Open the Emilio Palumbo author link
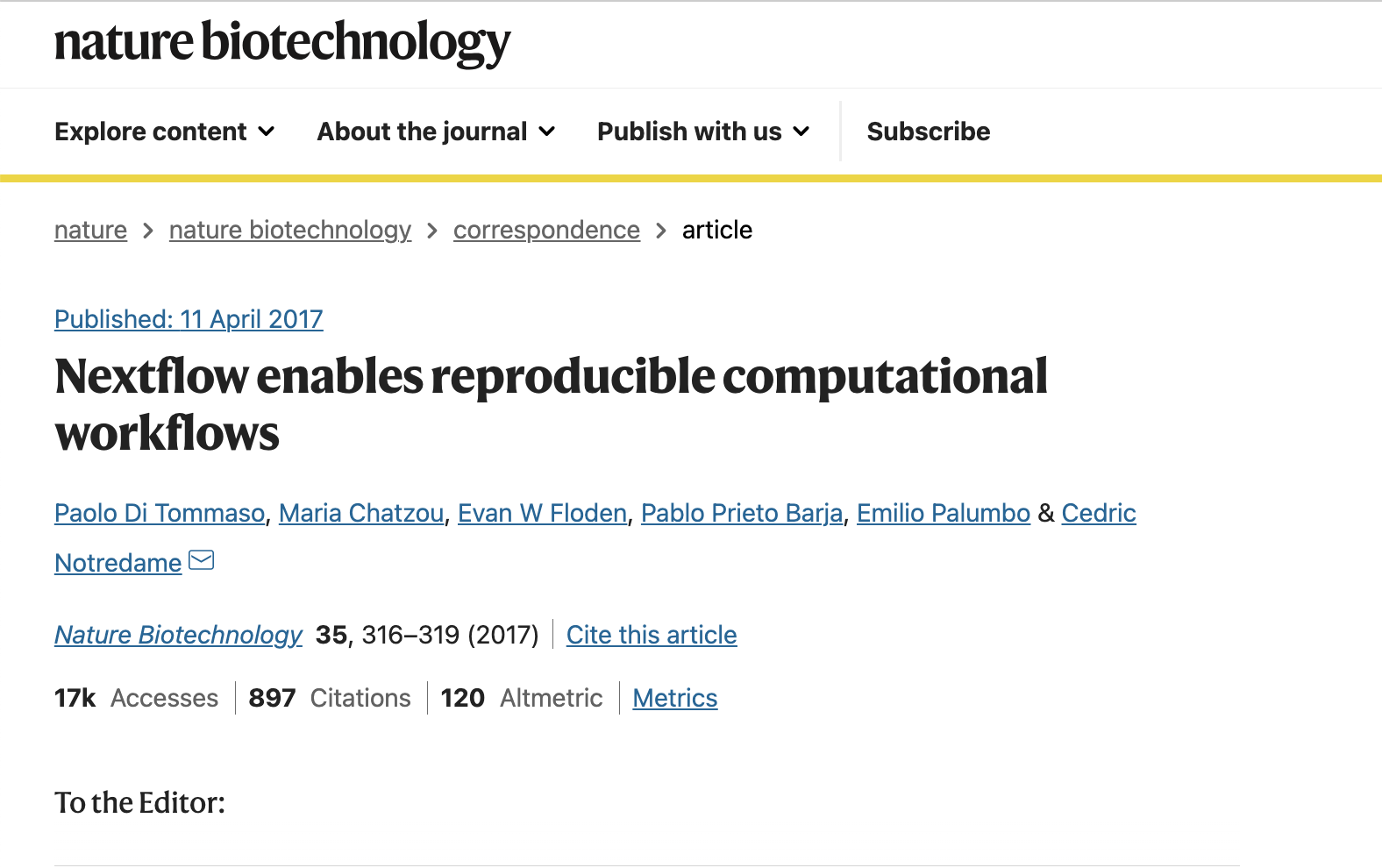Screen dimensions: 1382x868 [x=944, y=513]
